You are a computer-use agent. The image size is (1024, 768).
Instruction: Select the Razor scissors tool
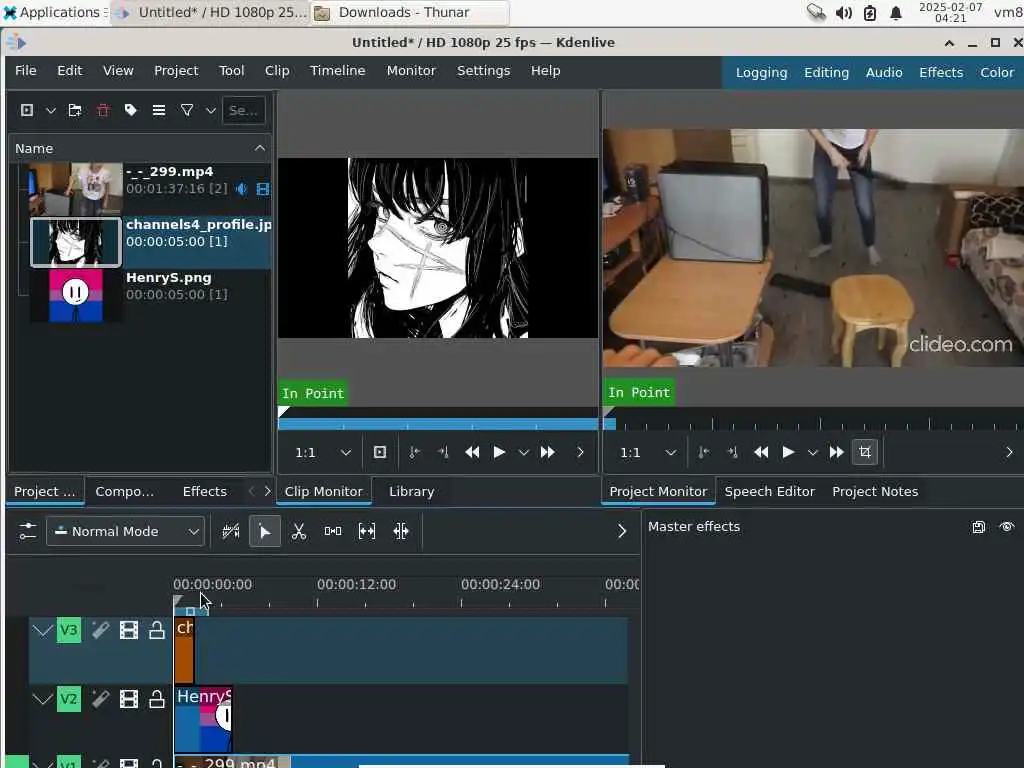[x=298, y=532]
